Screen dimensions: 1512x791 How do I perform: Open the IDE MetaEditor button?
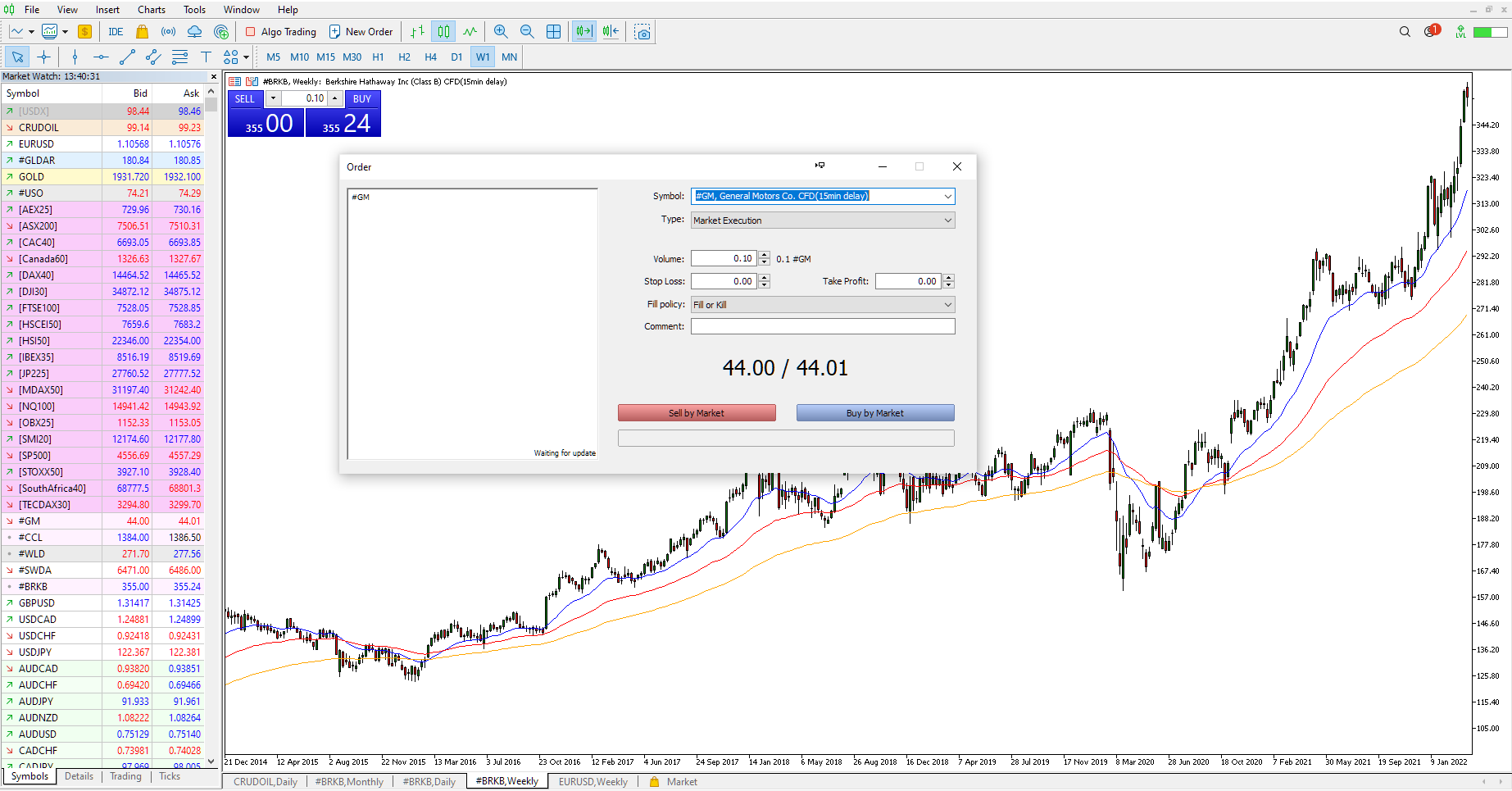coord(116,32)
